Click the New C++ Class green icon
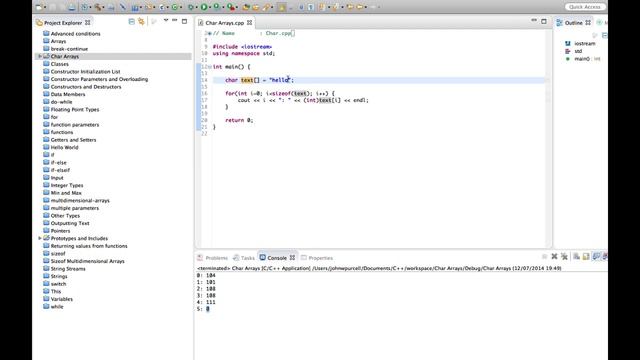 pyautogui.click(x=174, y=7)
